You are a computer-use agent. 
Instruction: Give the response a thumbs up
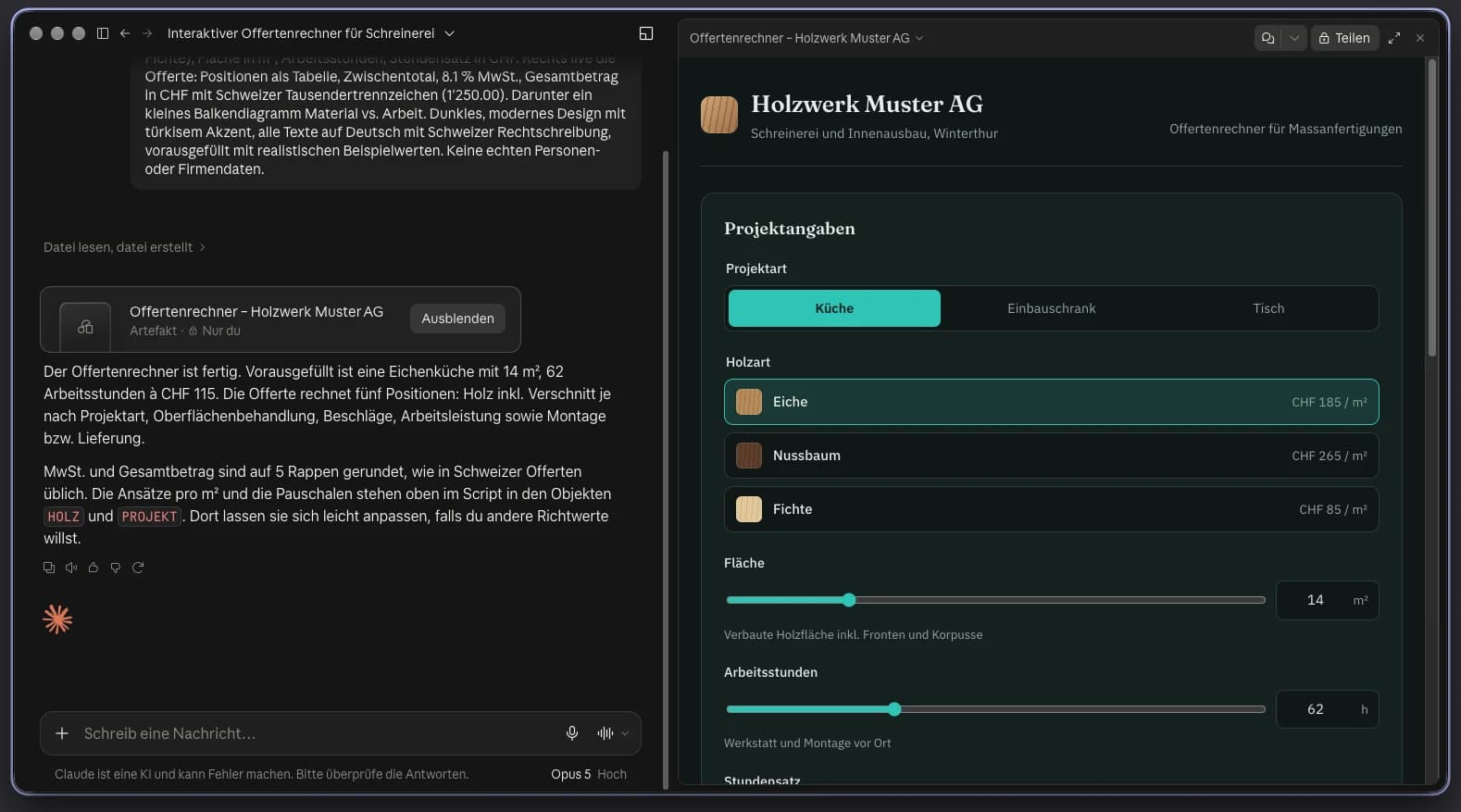coord(94,568)
